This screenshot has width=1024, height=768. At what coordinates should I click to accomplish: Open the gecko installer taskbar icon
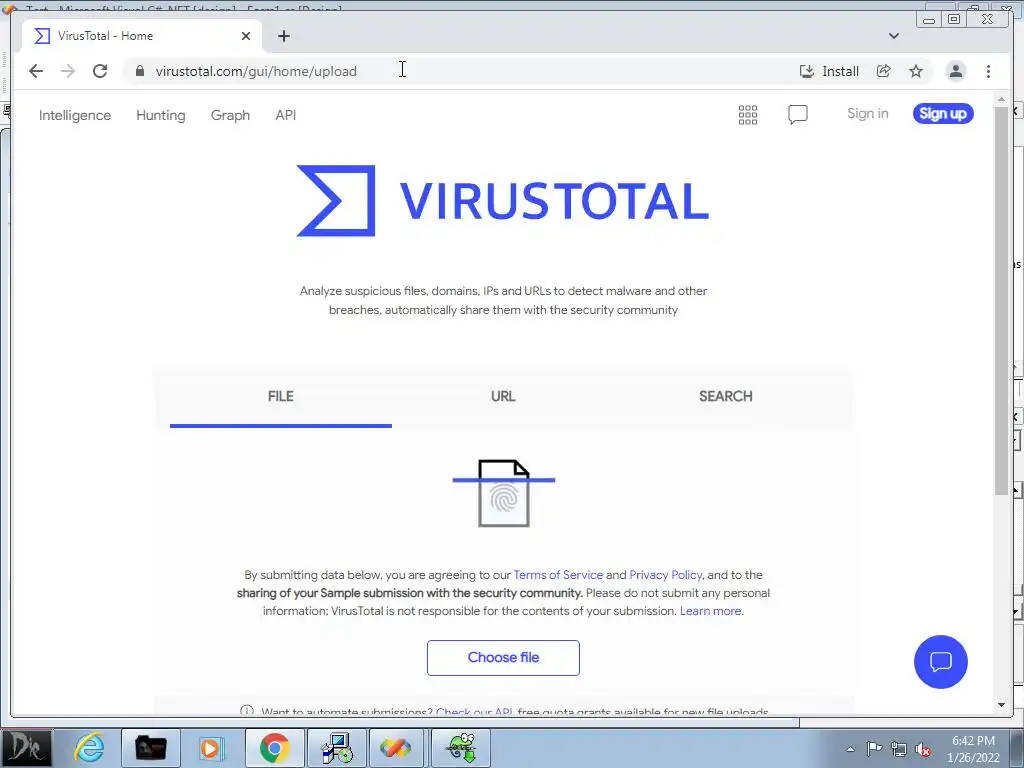pos(461,748)
